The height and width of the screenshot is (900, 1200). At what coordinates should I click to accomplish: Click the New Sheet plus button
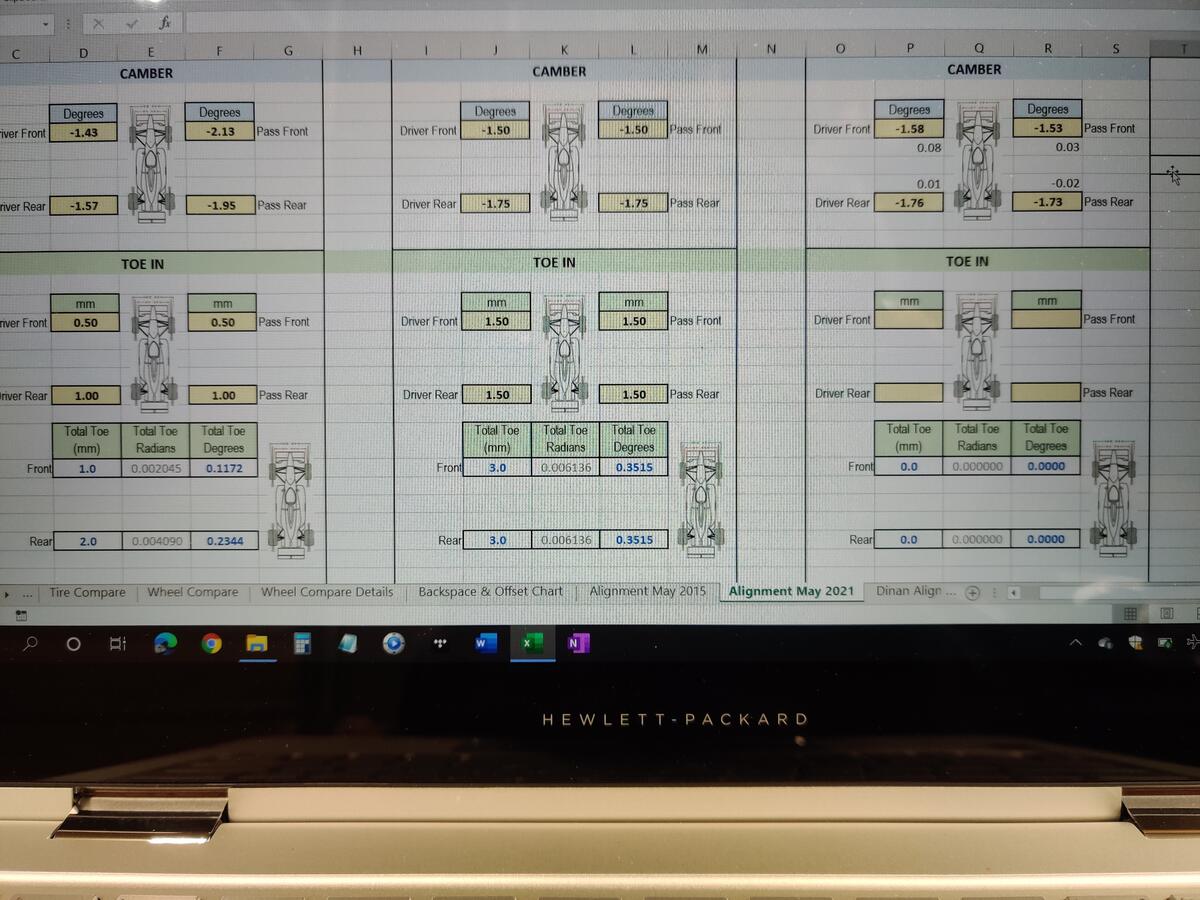pyautogui.click(x=971, y=593)
